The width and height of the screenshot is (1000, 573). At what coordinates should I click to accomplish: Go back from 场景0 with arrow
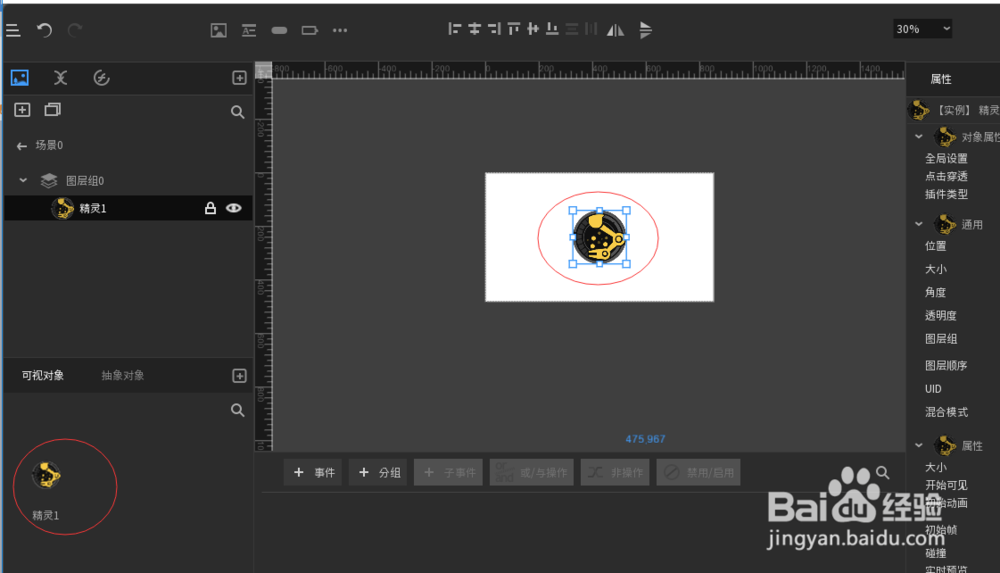coord(22,146)
